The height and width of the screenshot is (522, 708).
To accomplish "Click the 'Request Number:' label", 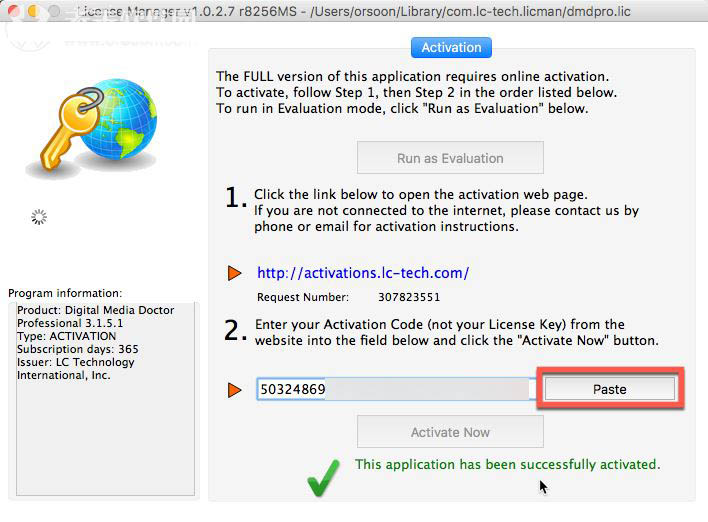I will [x=303, y=297].
